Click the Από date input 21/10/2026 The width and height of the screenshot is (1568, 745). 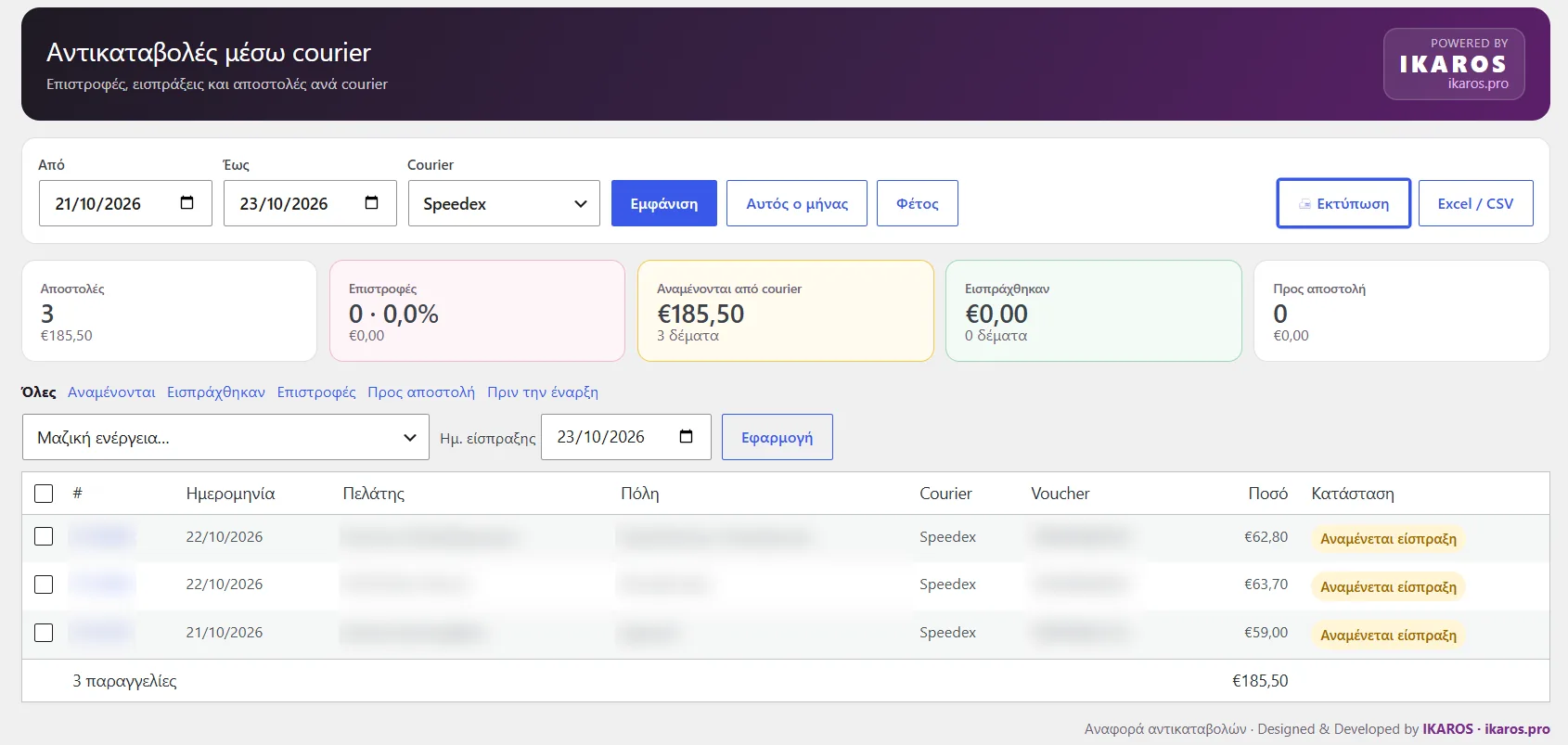tap(125, 203)
